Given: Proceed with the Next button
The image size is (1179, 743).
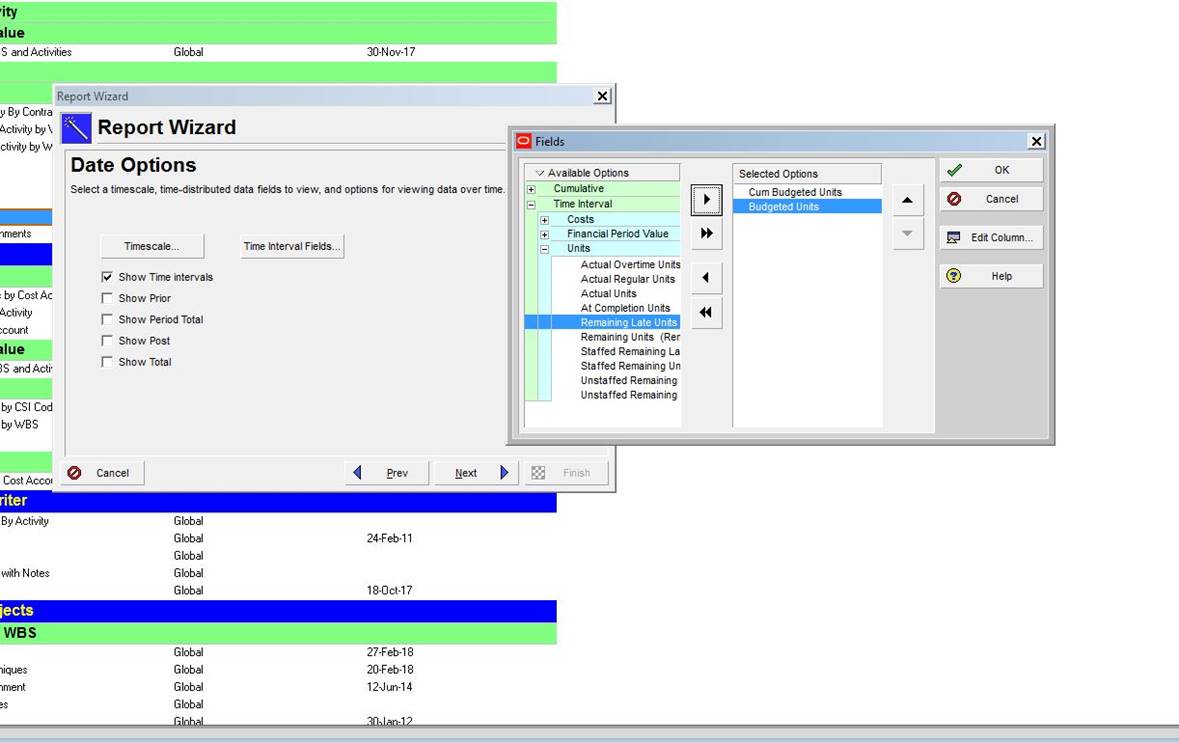Looking at the screenshot, I should 477,473.
